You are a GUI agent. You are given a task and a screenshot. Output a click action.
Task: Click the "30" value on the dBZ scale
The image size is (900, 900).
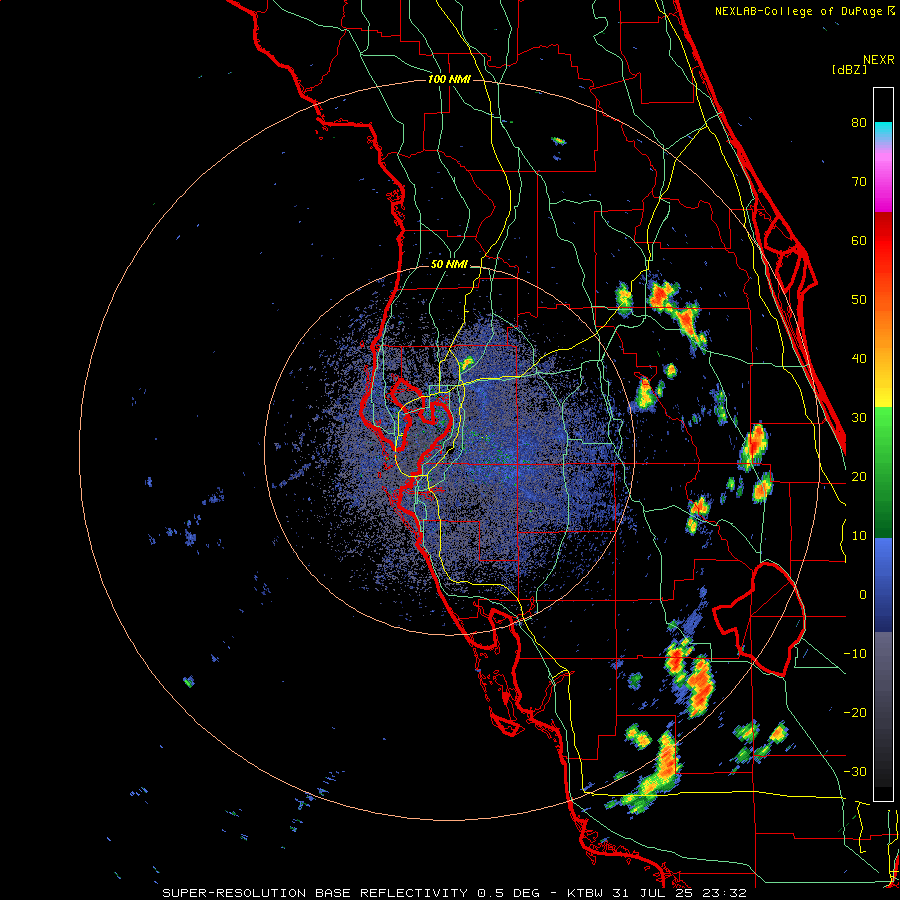pyautogui.click(x=859, y=418)
